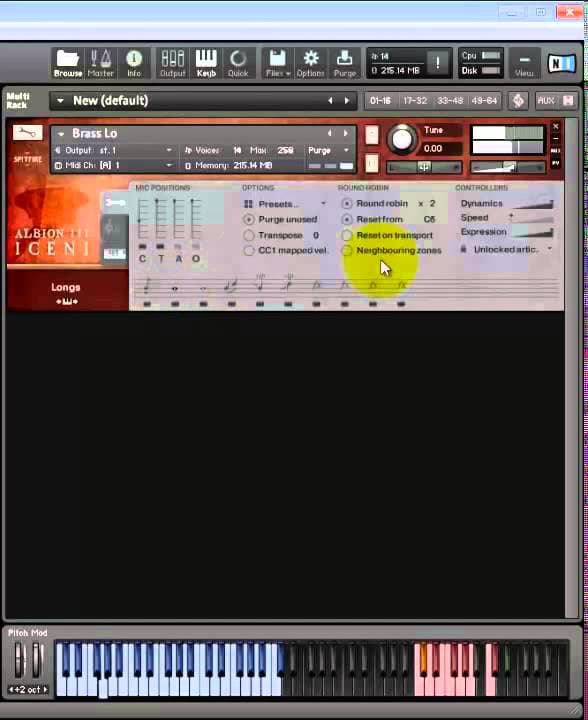Viewport: 588px width, 720px height.
Task: Open the Unlocked artic. dropdown
Action: 513,249
